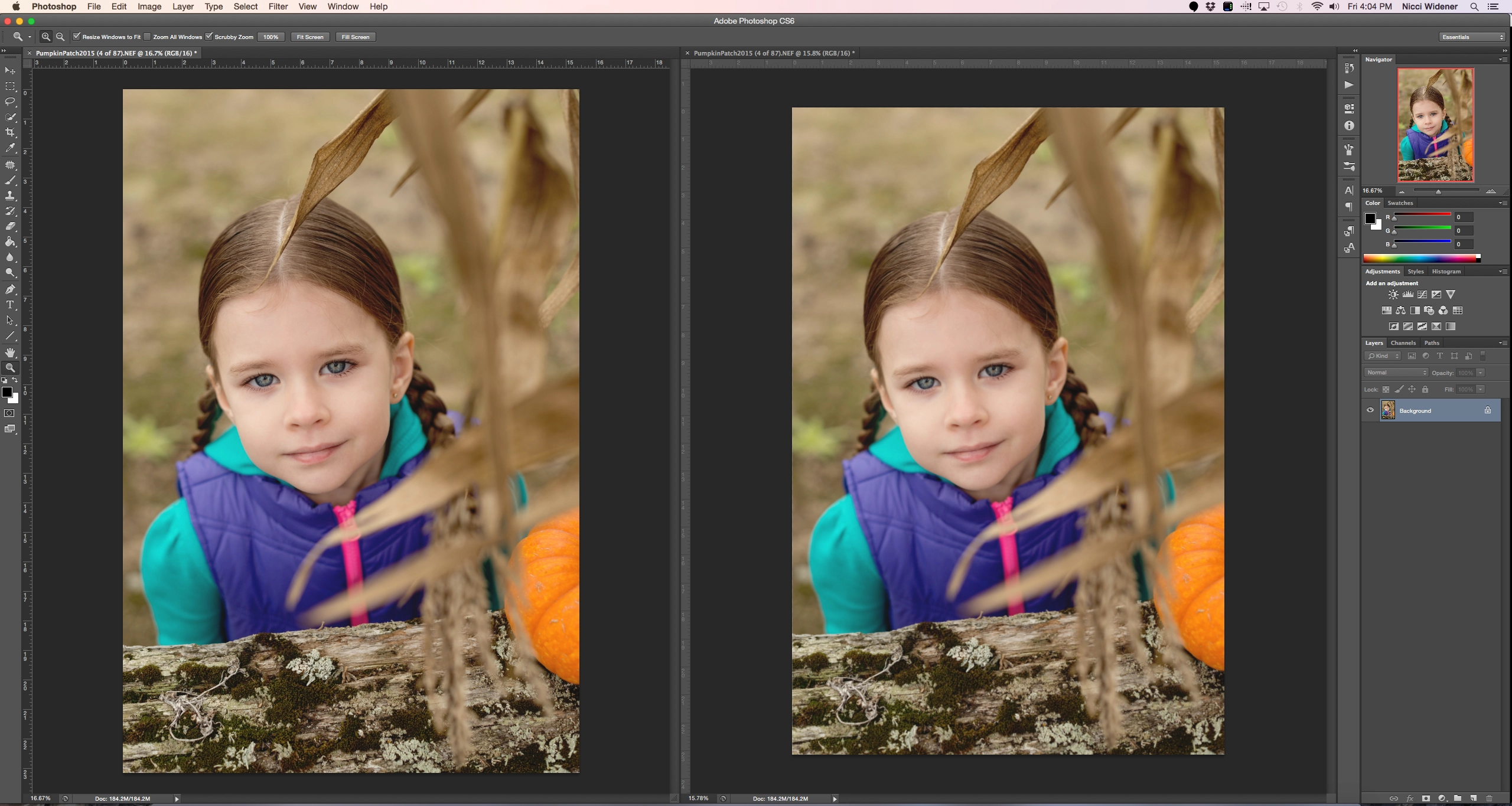Click the Fit Screen button
The width and height of the screenshot is (1512, 806).
tap(310, 37)
